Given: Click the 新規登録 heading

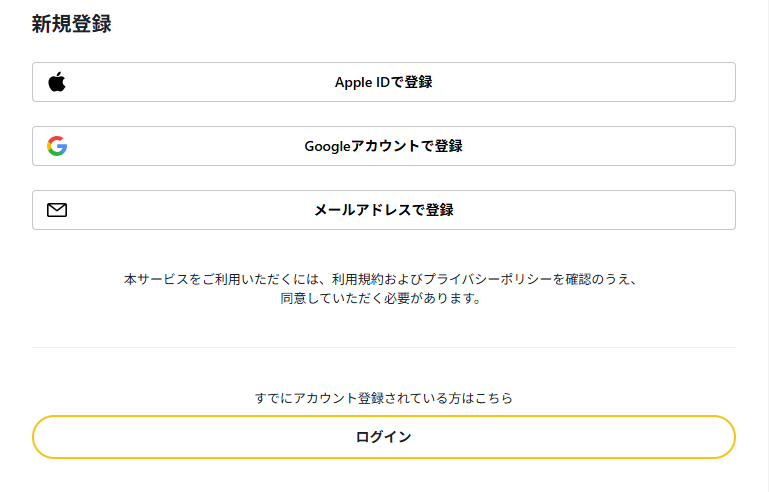Looking at the screenshot, I should [71, 25].
